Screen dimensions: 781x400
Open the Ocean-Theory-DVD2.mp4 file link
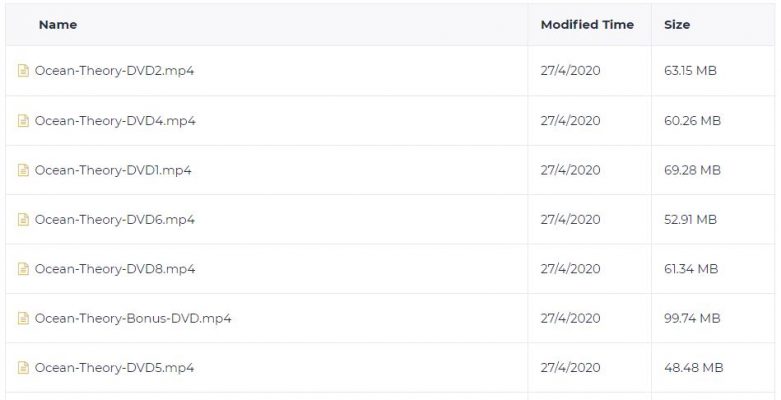(x=114, y=71)
